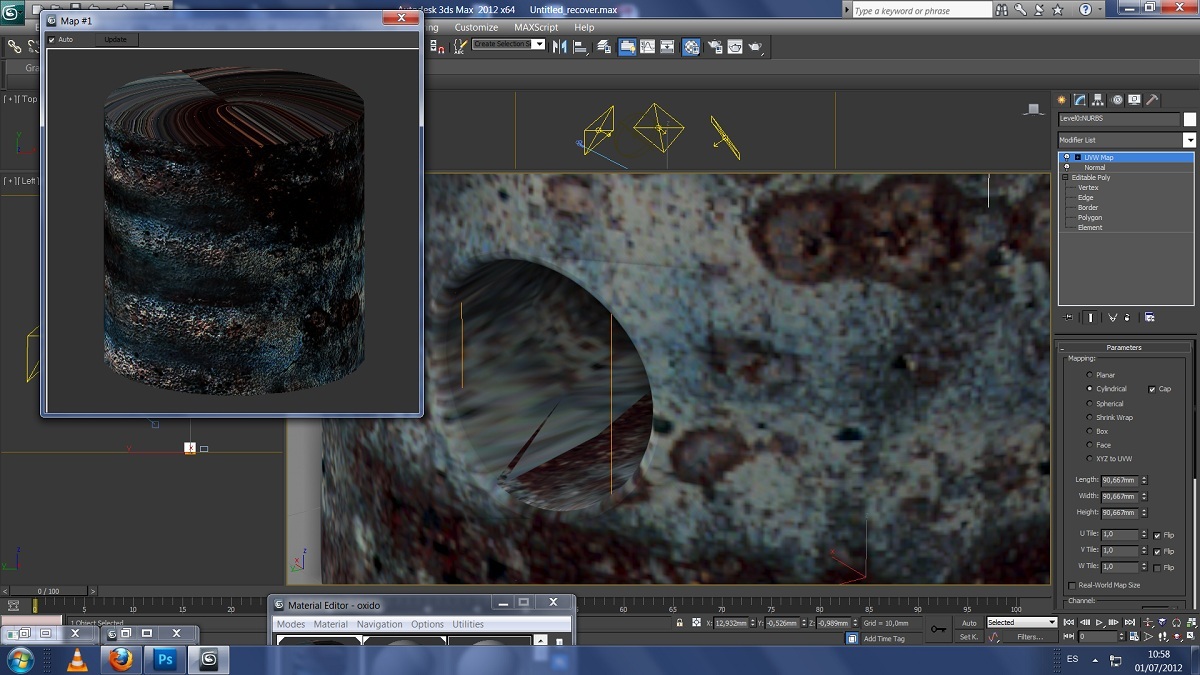Switch to the Hierarchy command panel

pos(1098,100)
